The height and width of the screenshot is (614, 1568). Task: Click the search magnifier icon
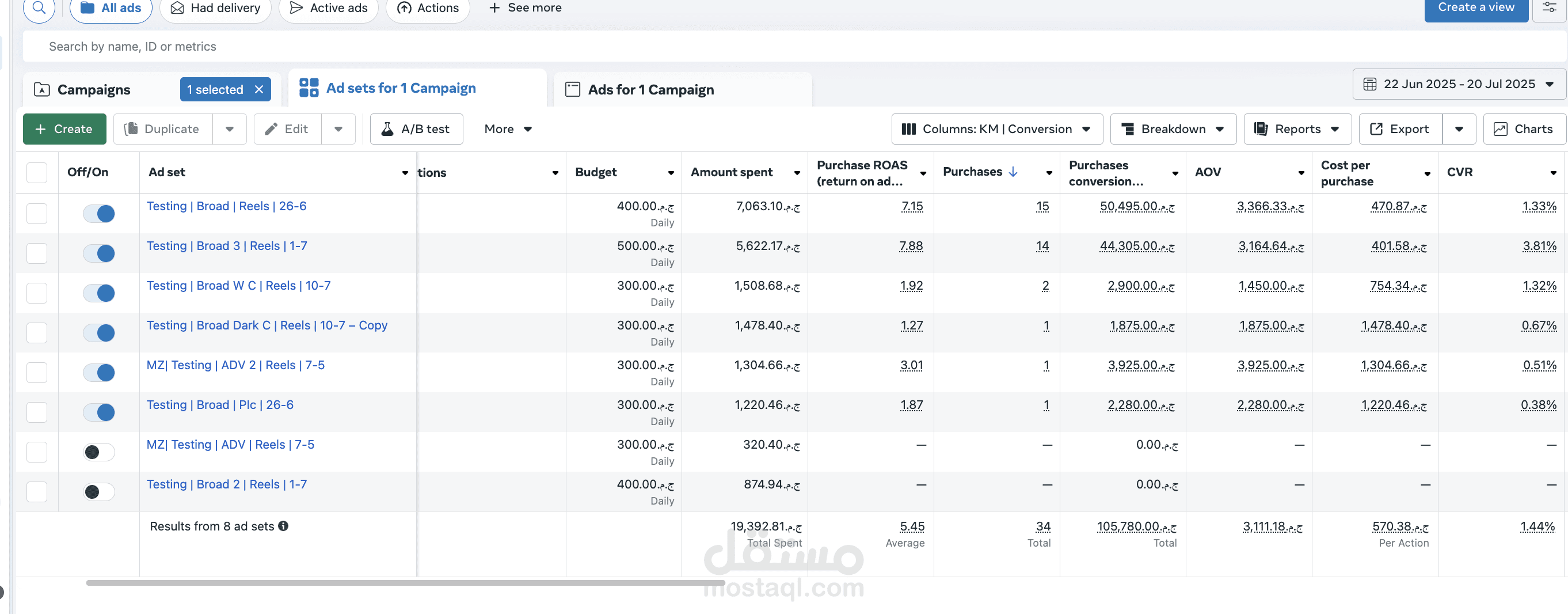(x=39, y=8)
